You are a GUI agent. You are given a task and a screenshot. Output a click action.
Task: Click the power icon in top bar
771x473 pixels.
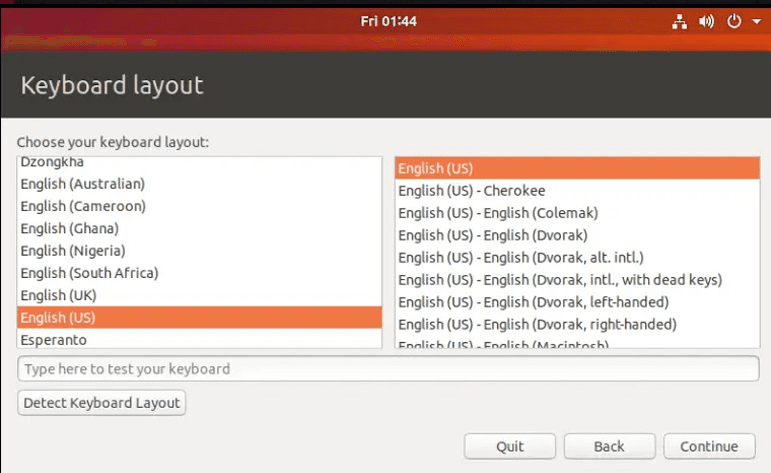[734, 22]
